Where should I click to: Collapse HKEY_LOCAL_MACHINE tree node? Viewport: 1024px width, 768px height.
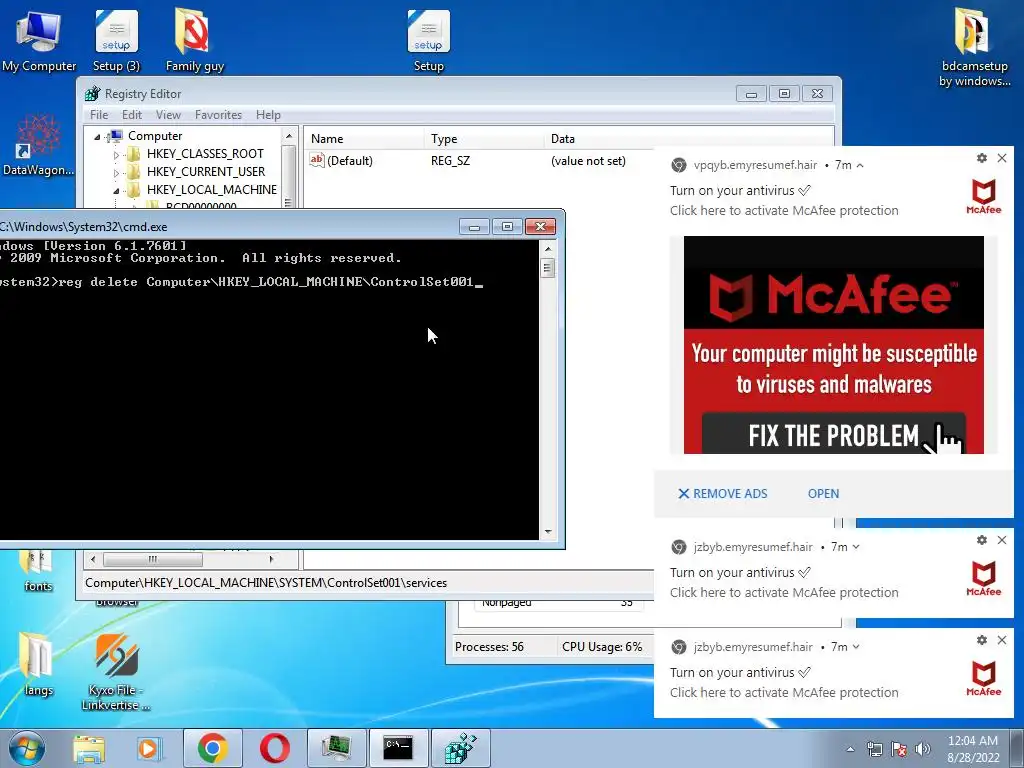pos(116,191)
